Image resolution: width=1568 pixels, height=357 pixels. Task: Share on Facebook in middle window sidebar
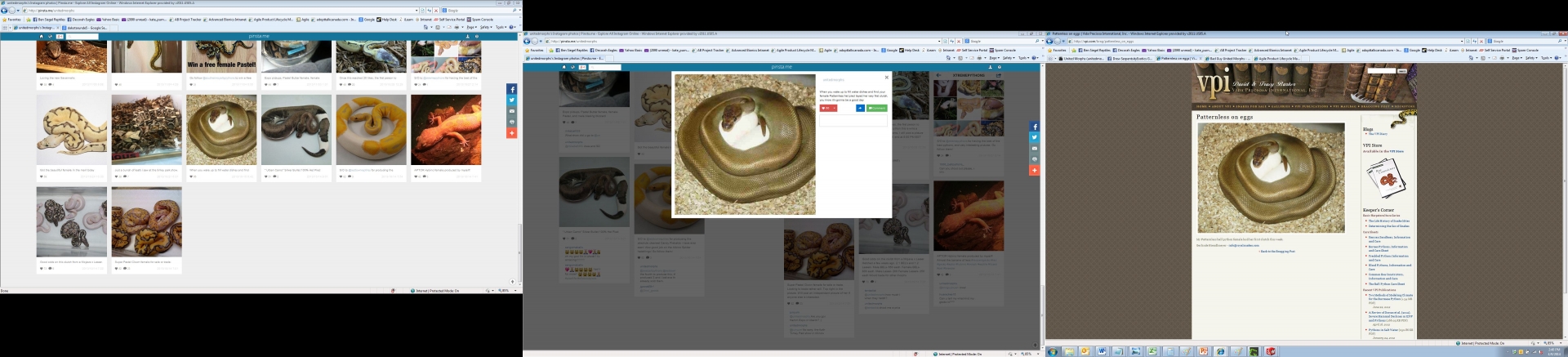pyautogui.click(x=1035, y=127)
